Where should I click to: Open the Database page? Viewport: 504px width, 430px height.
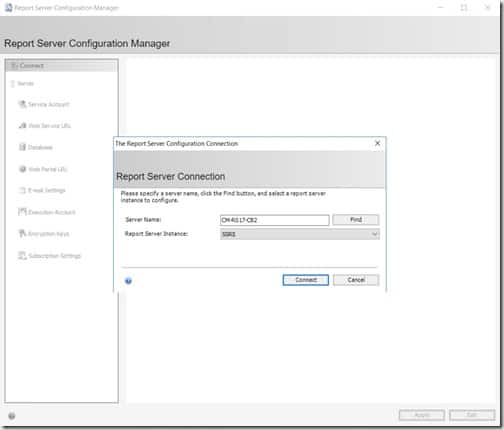point(40,147)
